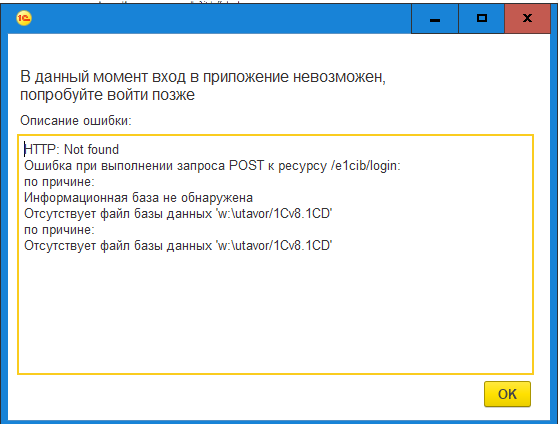The image size is (558, 424).
Task: Click the word 'POST' in error text
Action: (246, 166)
